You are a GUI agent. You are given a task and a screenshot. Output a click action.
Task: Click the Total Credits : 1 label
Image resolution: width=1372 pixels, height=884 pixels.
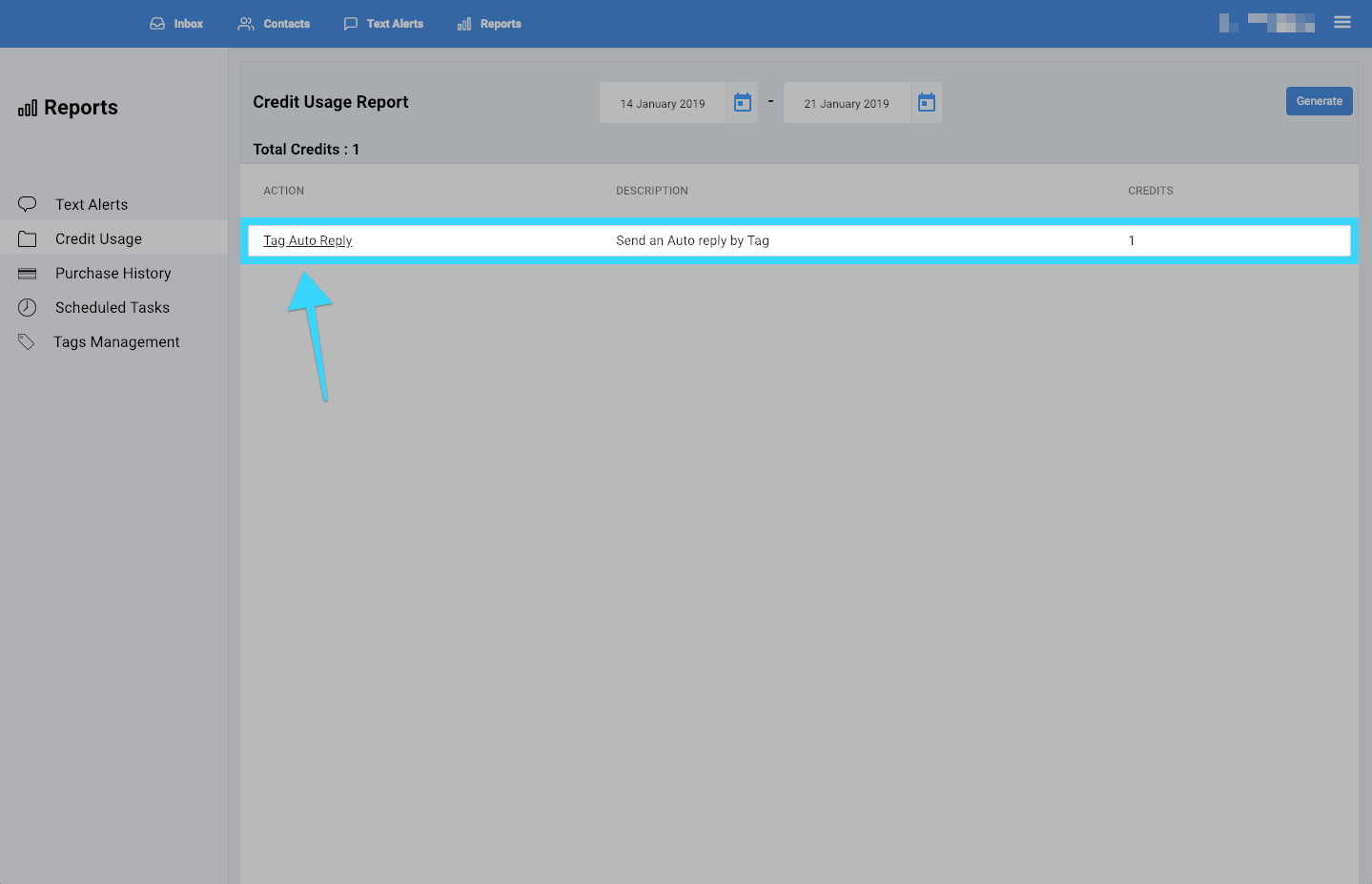coord(306,149)
